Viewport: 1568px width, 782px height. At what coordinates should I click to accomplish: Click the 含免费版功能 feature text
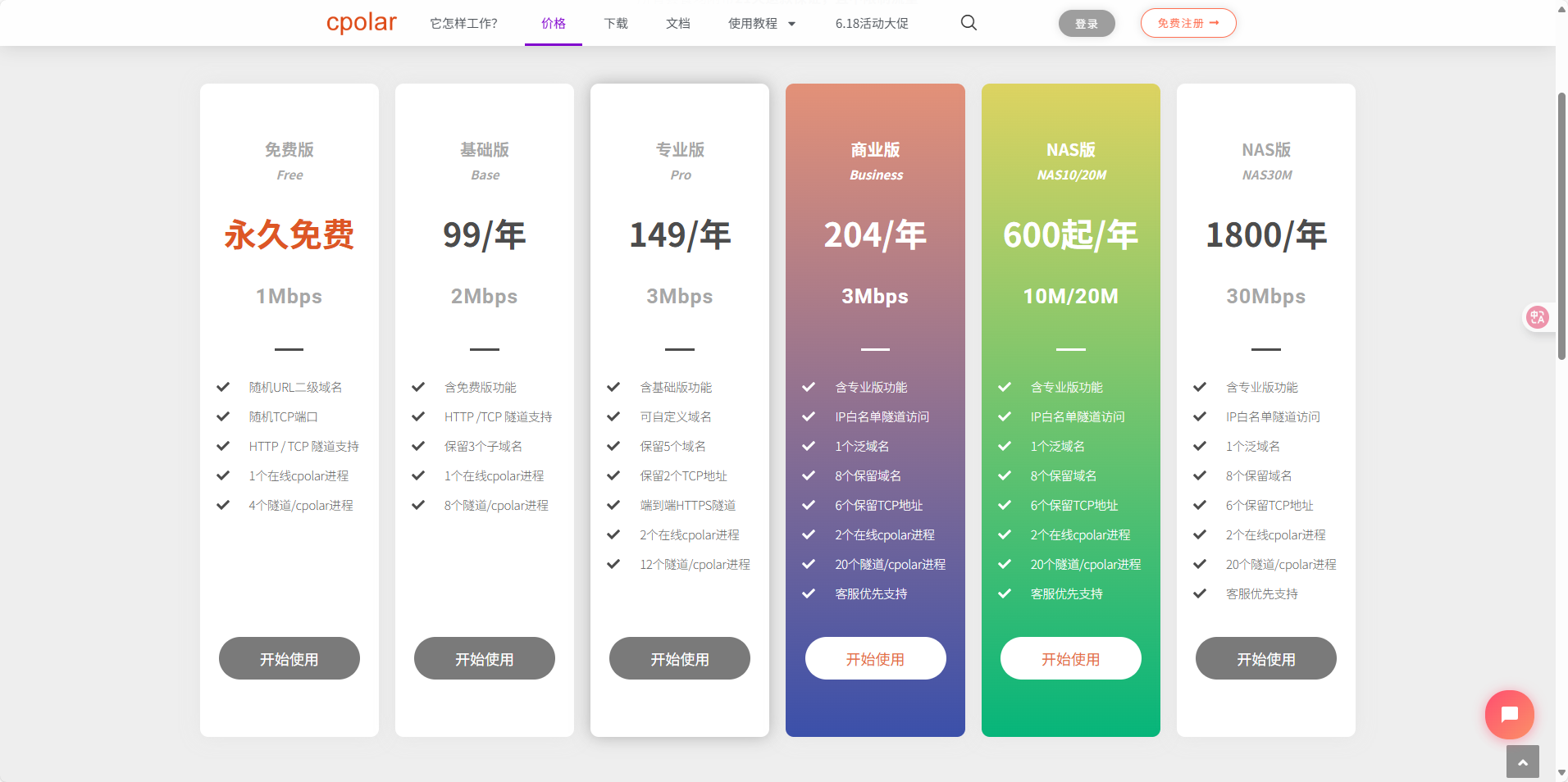[x=480, y=387]
